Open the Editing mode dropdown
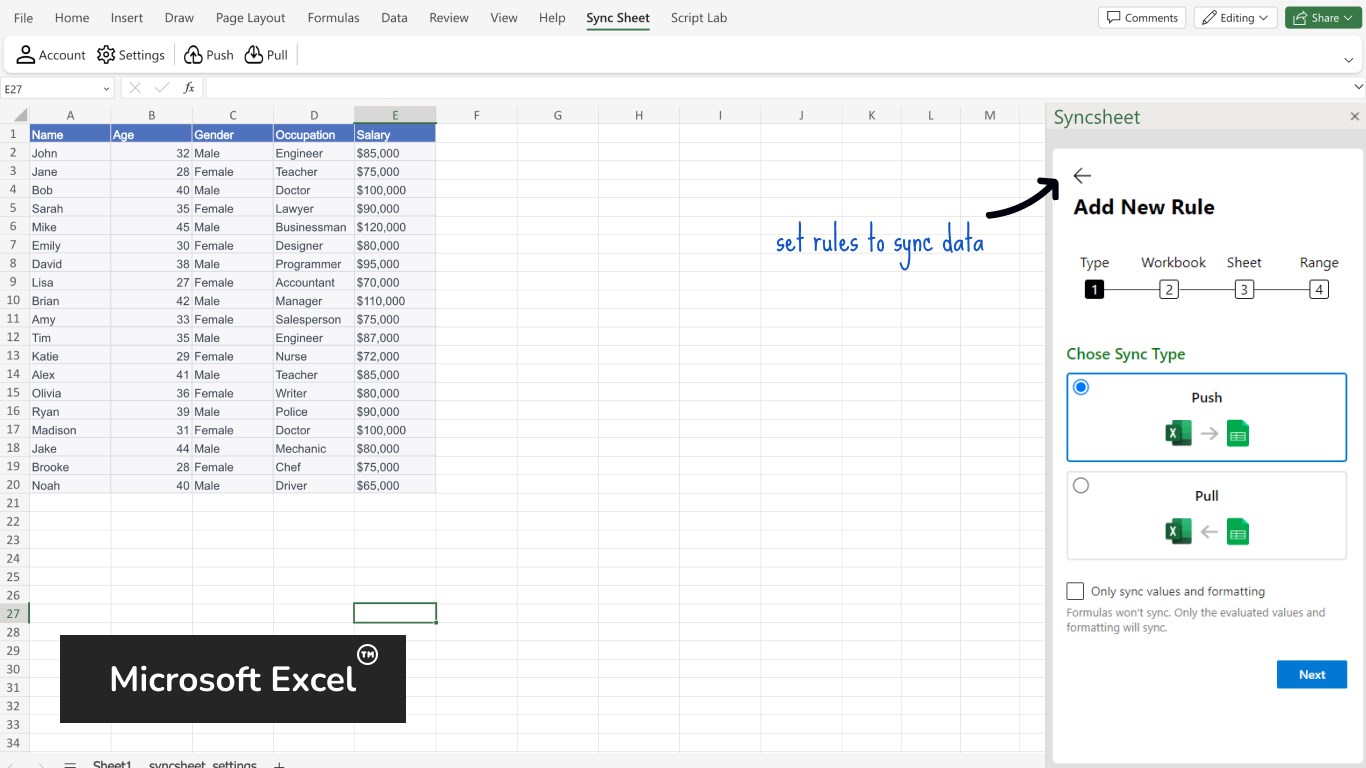This screenshot has width=1366, height=768. coord(1235,18)
